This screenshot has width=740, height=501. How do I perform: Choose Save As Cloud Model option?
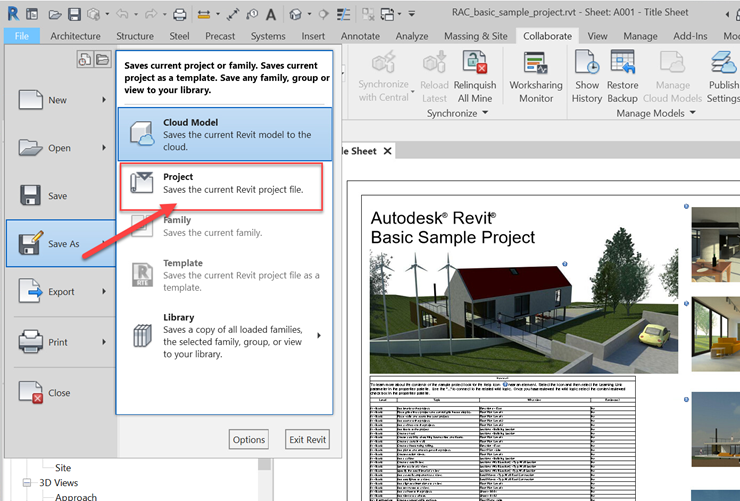(225, 134)
